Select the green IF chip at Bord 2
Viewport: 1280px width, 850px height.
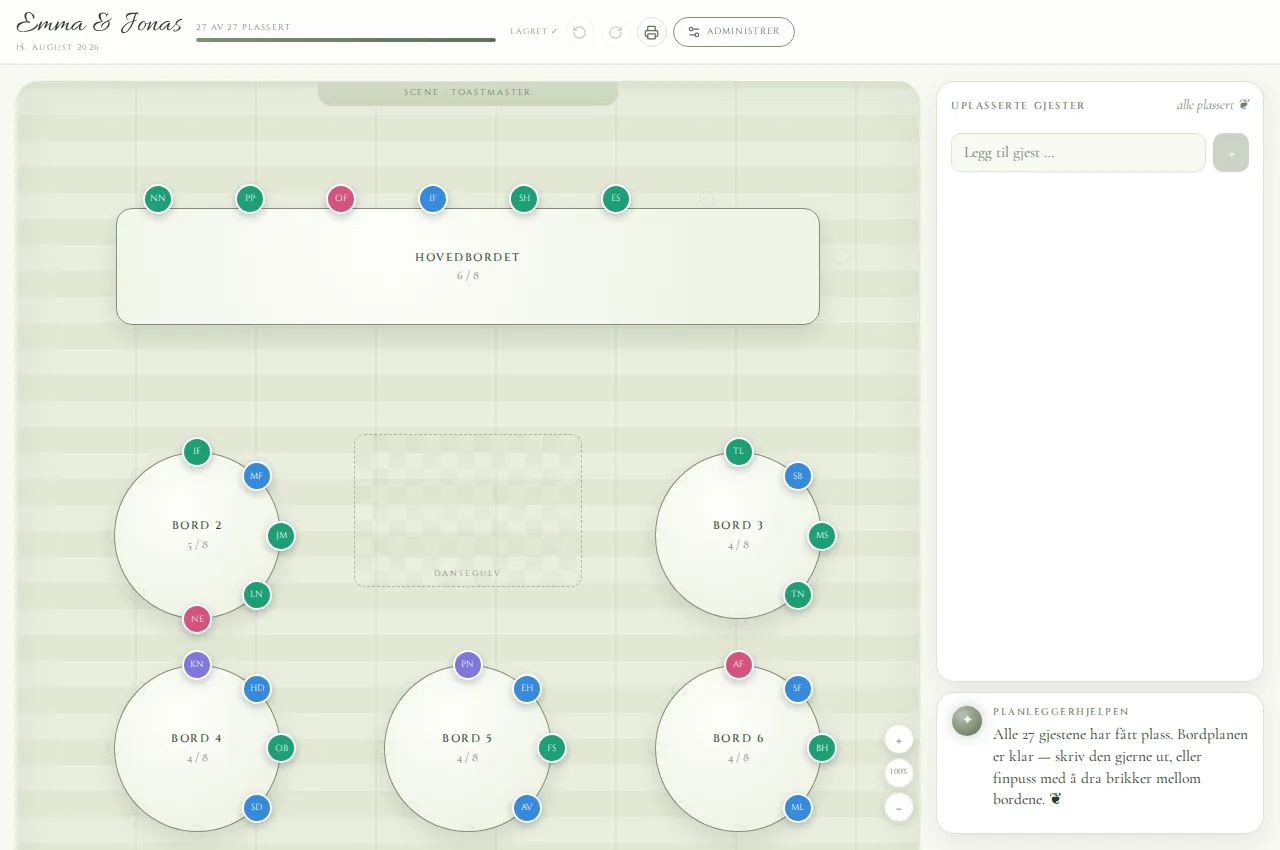pos(197,452)
